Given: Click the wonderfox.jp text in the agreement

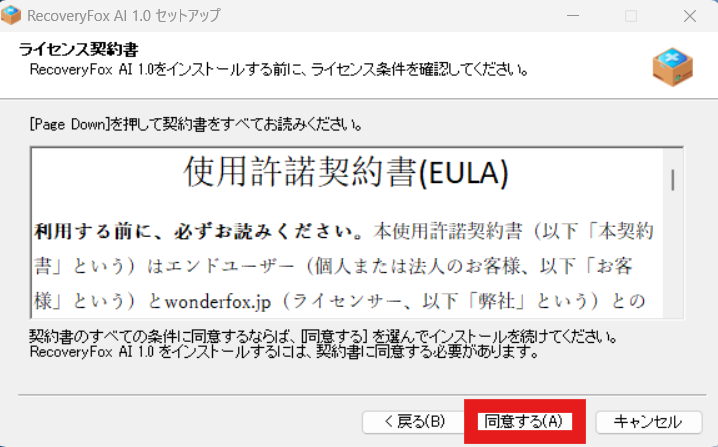Looking at the screenshot, I should tap(218, 302).
